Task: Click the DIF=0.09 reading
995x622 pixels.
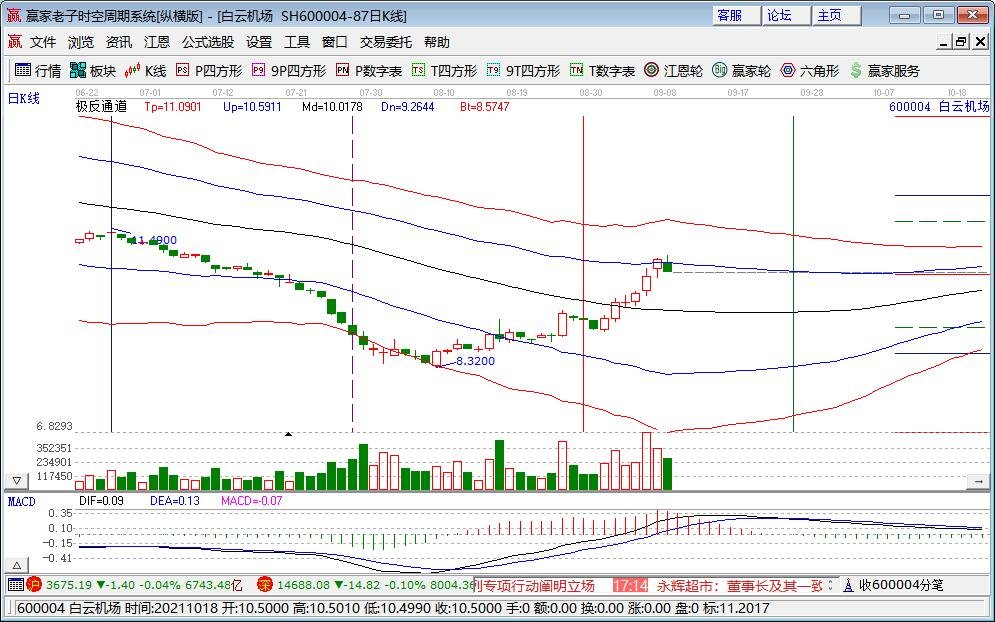Action: (x=102, y=501)
